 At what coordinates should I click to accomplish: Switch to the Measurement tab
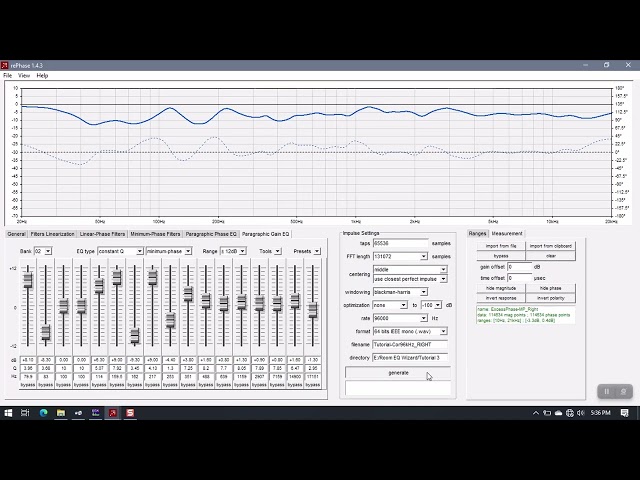[x=507, y=233]
